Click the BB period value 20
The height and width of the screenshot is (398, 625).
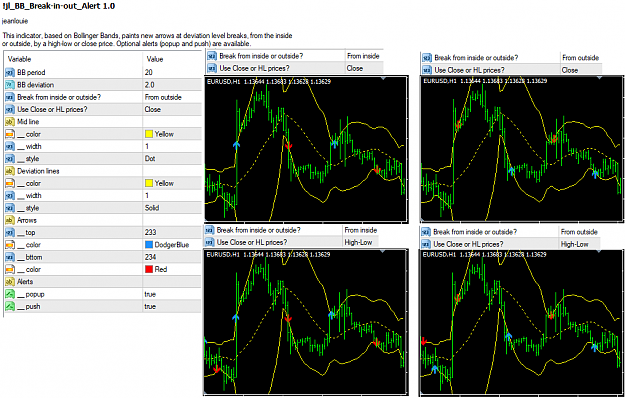tap(149, 73)
